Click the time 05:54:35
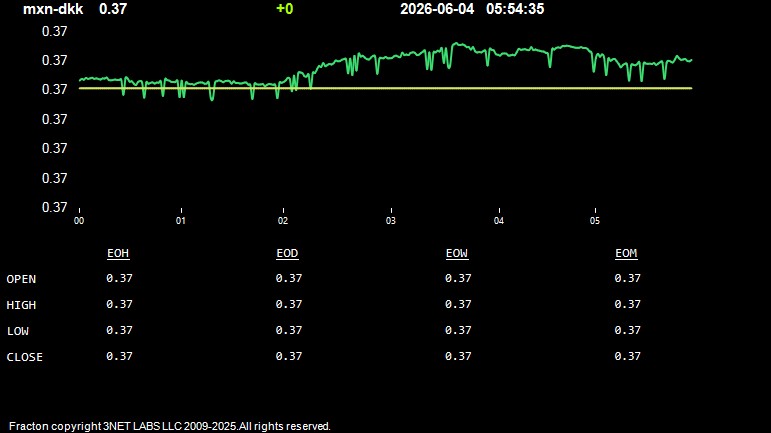The height and width of the screenshot is (433, 771). (515, 9)
